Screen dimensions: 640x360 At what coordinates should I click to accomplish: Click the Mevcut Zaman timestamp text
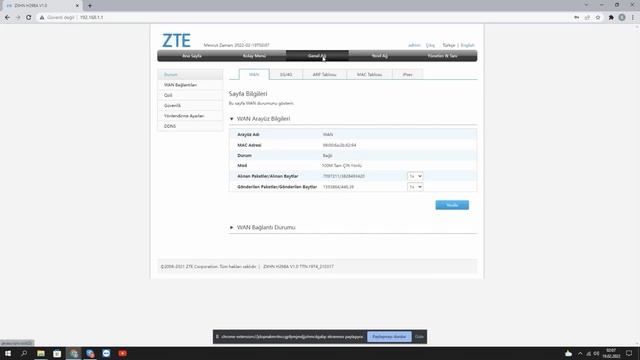pyautogui.click(x=236, y=45)
